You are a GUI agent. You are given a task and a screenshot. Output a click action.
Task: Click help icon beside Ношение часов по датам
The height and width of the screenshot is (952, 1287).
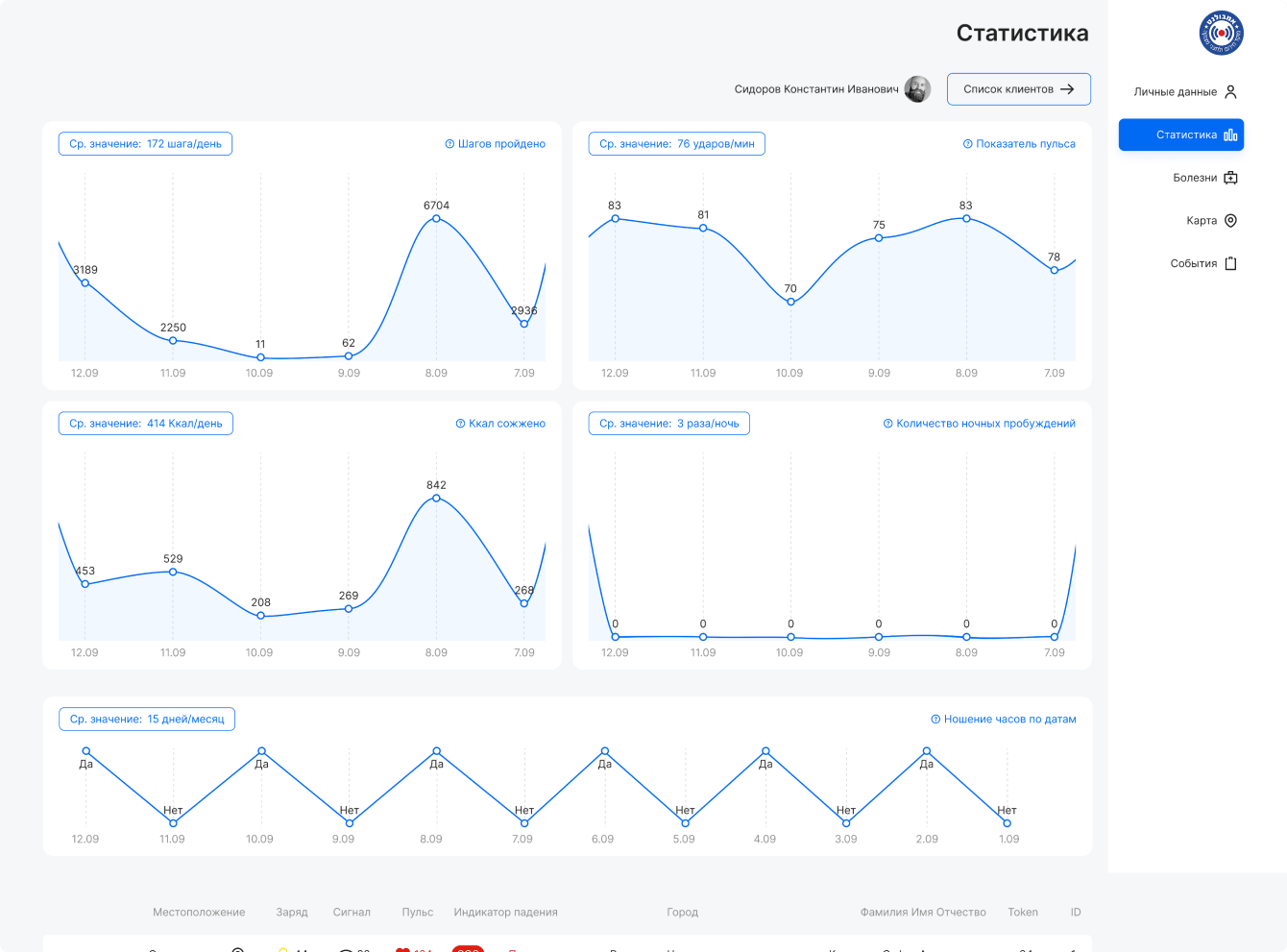click(935, 720)
